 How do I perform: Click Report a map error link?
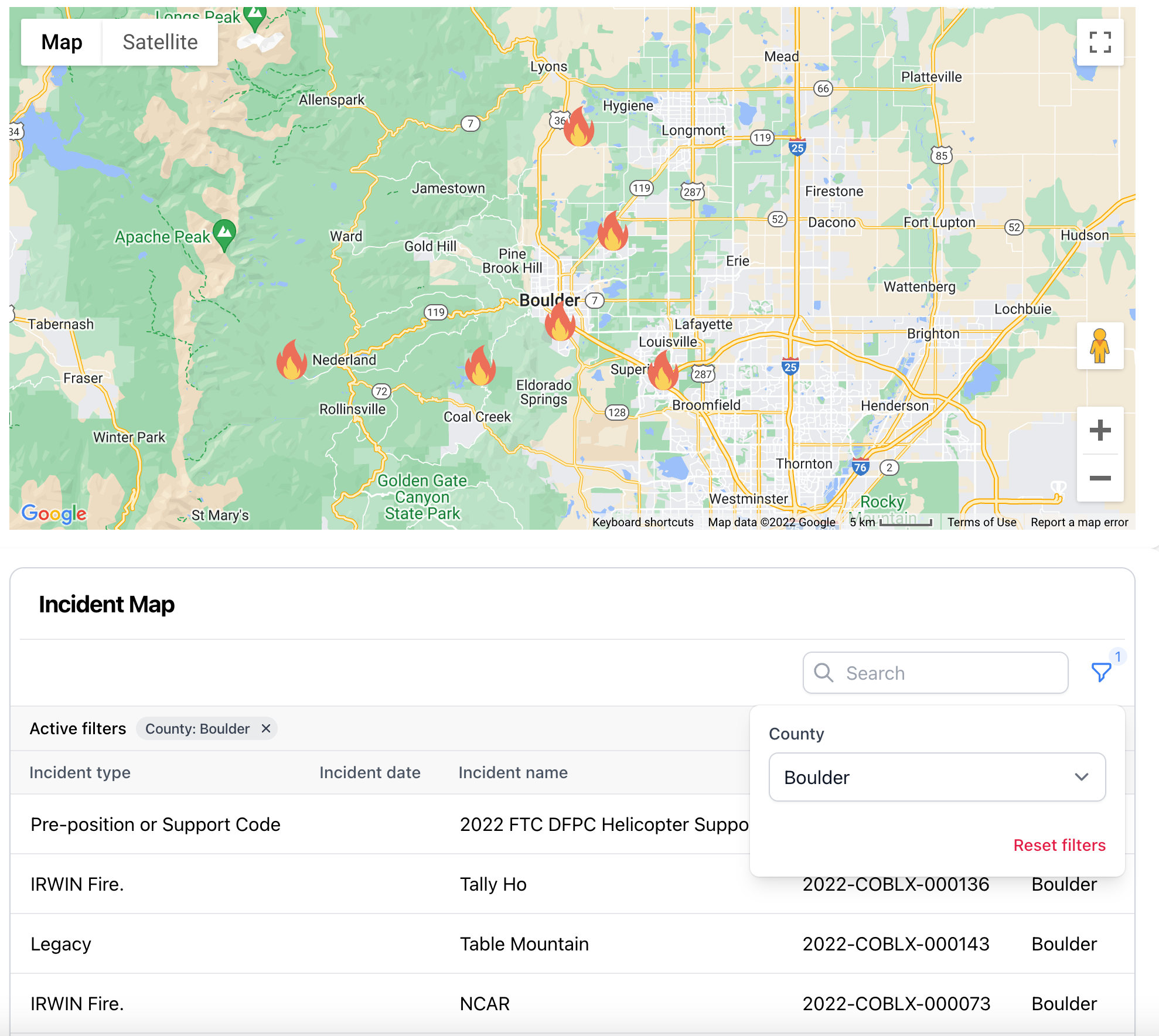1079,522
